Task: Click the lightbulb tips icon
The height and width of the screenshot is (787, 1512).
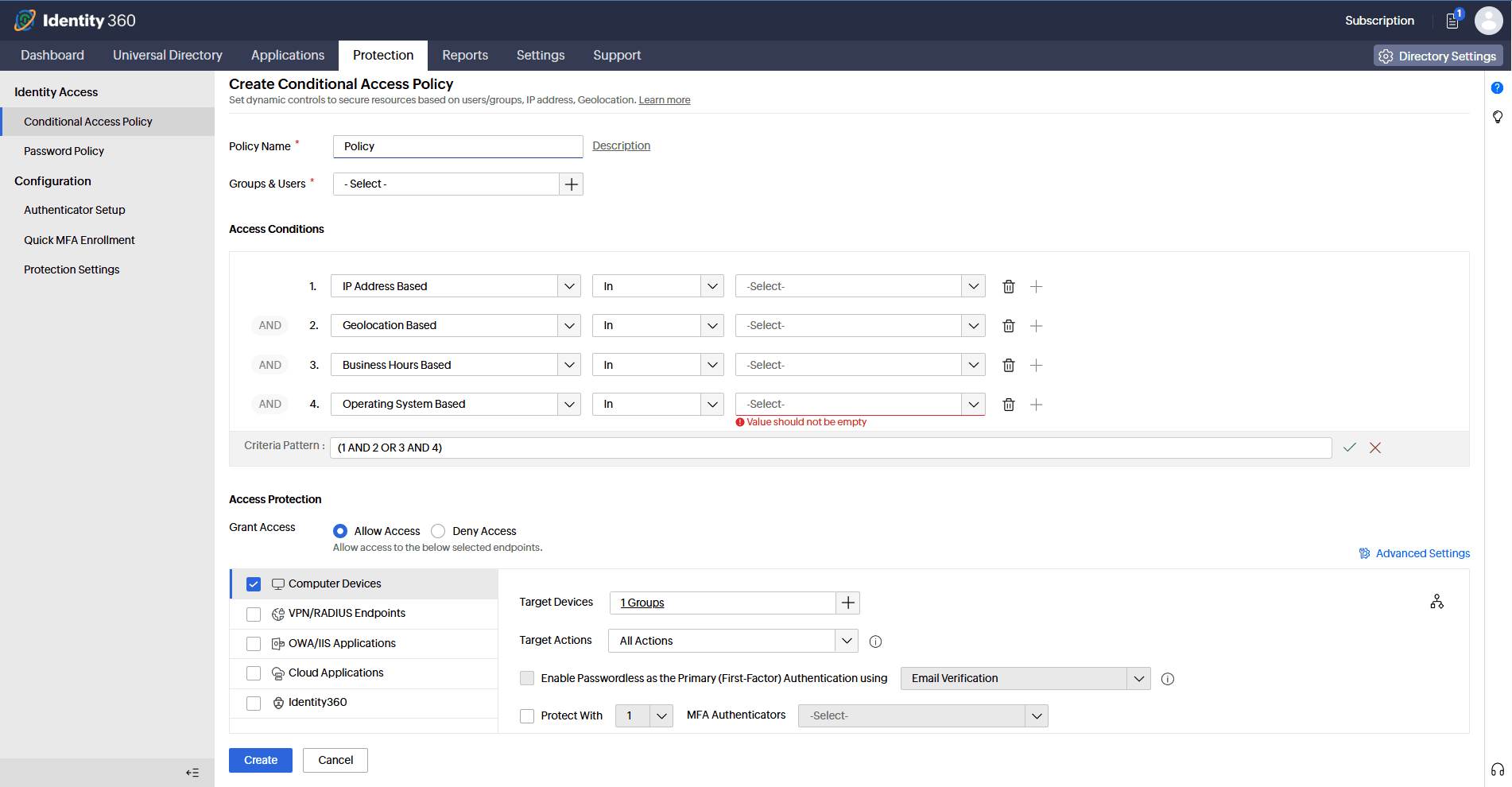Action: [1497, 117]
